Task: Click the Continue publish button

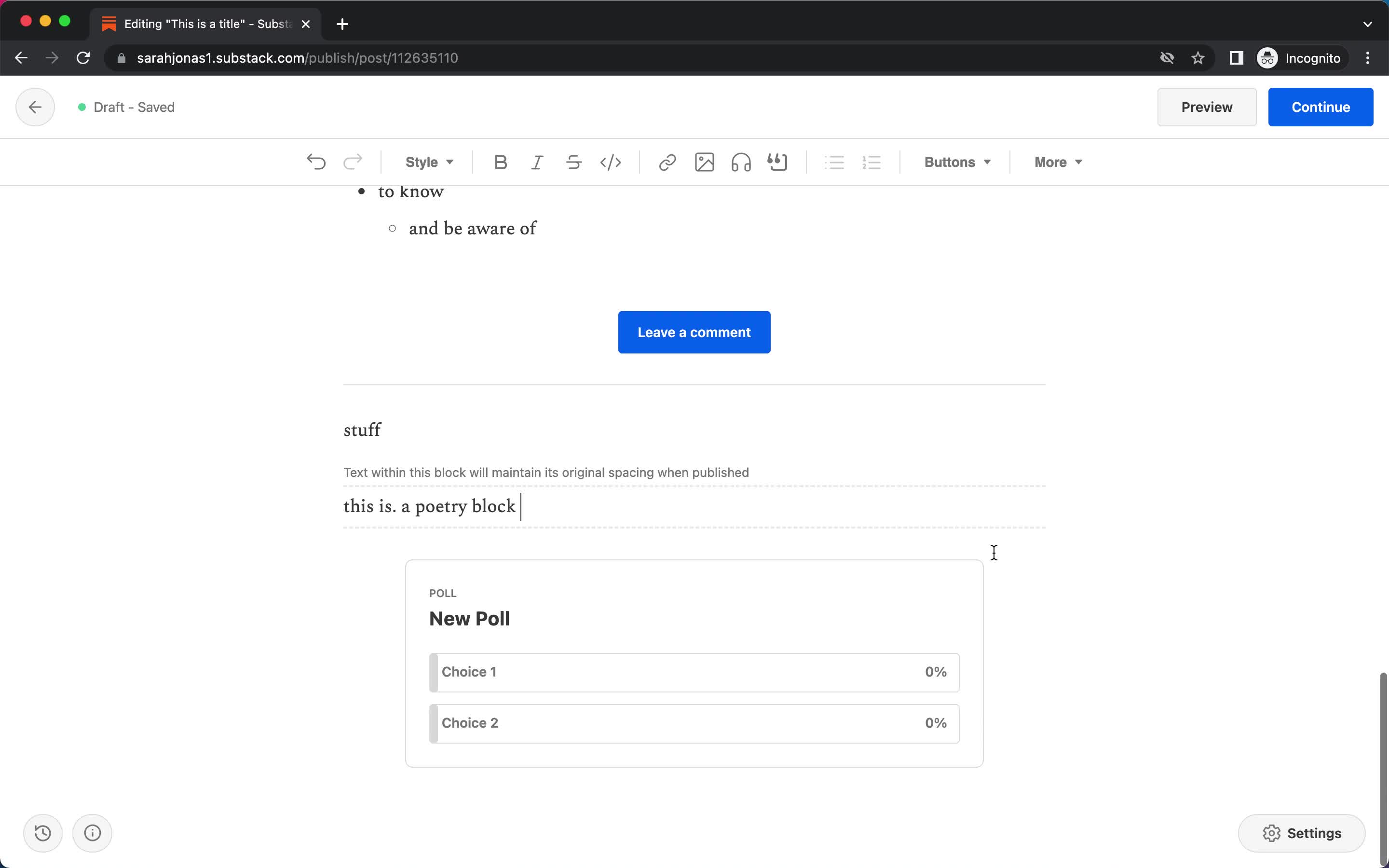Action: [x=1321, y=106]
